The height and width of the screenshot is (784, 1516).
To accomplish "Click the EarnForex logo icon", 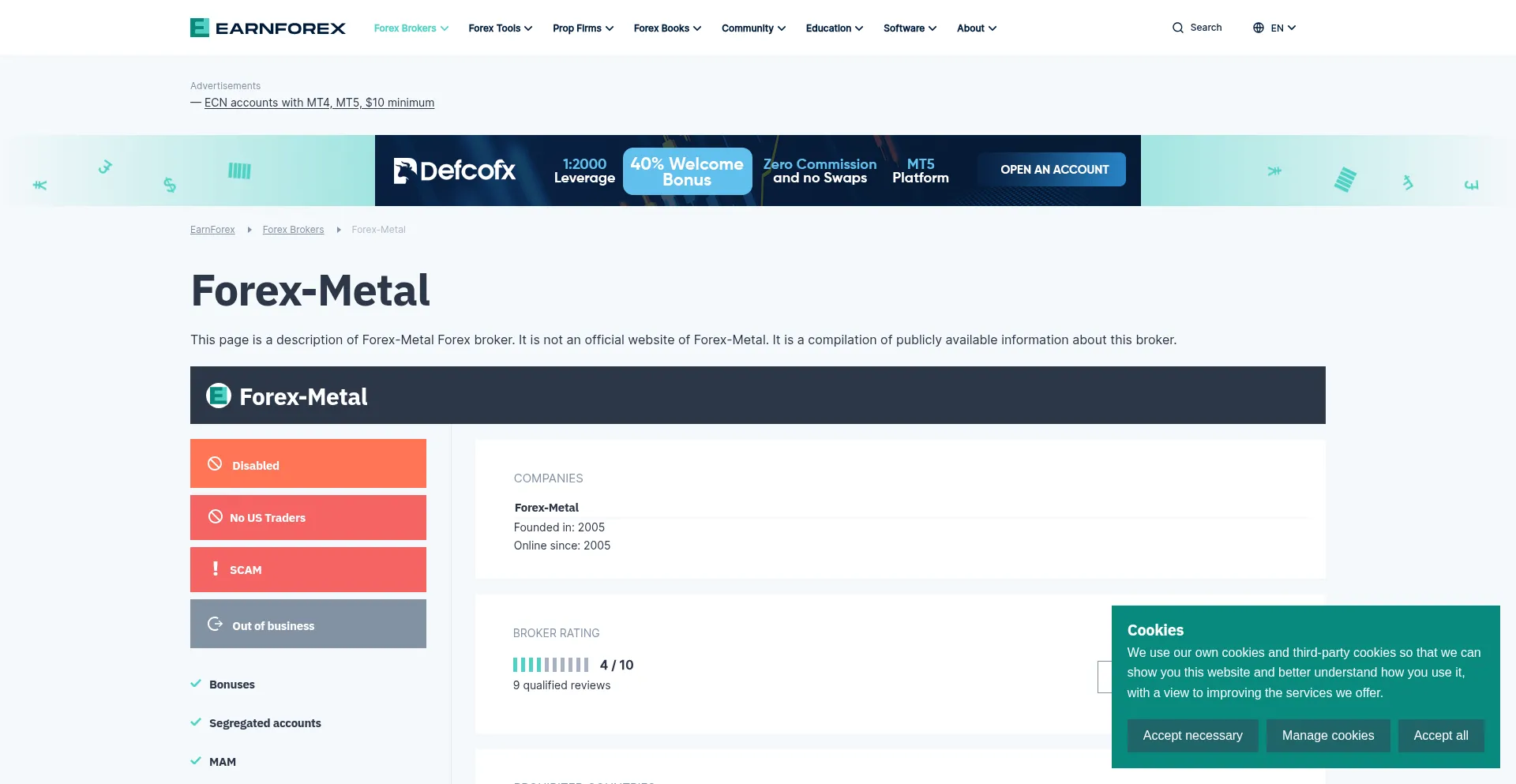I will [200, 28].
